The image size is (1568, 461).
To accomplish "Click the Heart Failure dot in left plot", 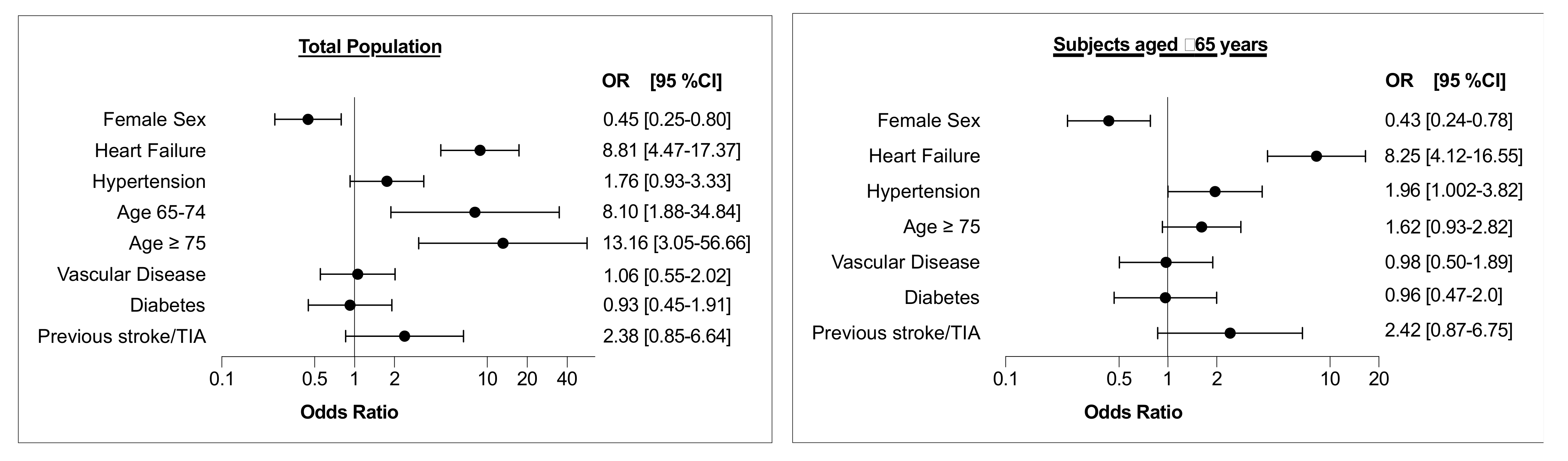I will point(480,150).
